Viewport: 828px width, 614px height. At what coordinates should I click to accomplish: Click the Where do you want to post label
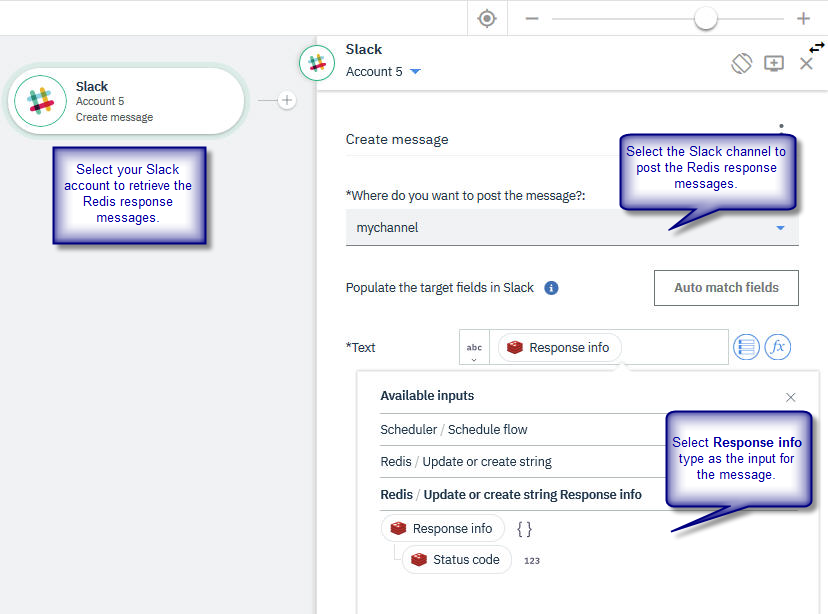[x=465, y=196]
